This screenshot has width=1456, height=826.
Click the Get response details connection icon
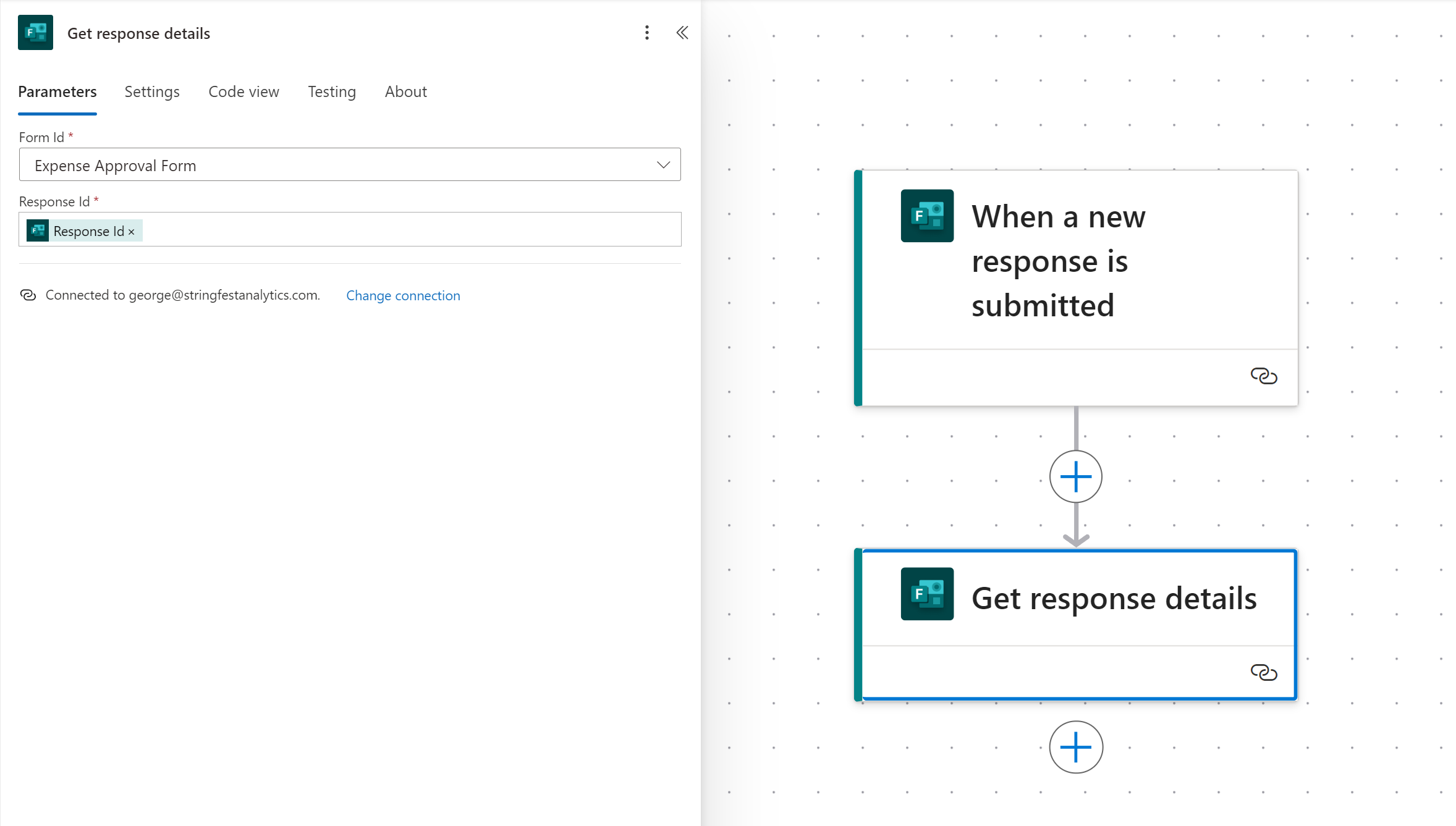[1263, 672]
